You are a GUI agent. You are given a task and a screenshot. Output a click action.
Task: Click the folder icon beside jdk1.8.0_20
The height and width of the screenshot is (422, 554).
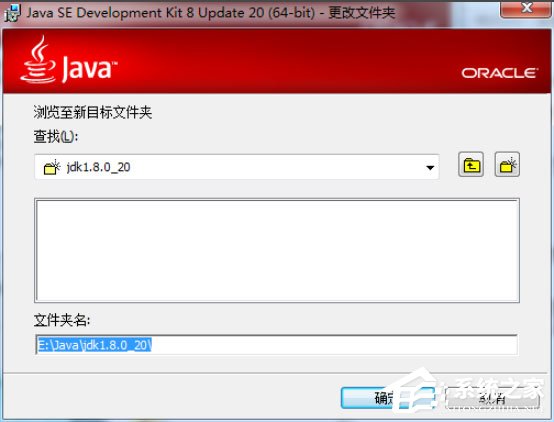pyautogui.click(x=52, y=167)
